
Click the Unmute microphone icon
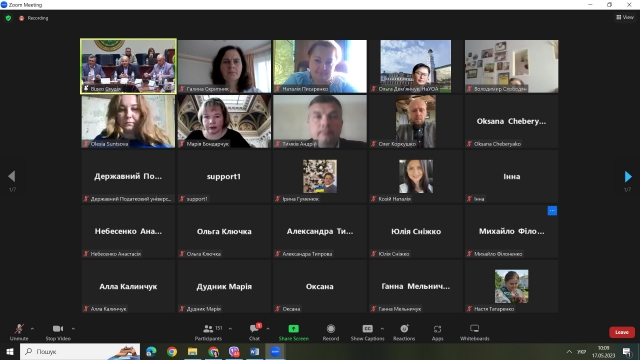pyautogui.click(x=19, y=329)
